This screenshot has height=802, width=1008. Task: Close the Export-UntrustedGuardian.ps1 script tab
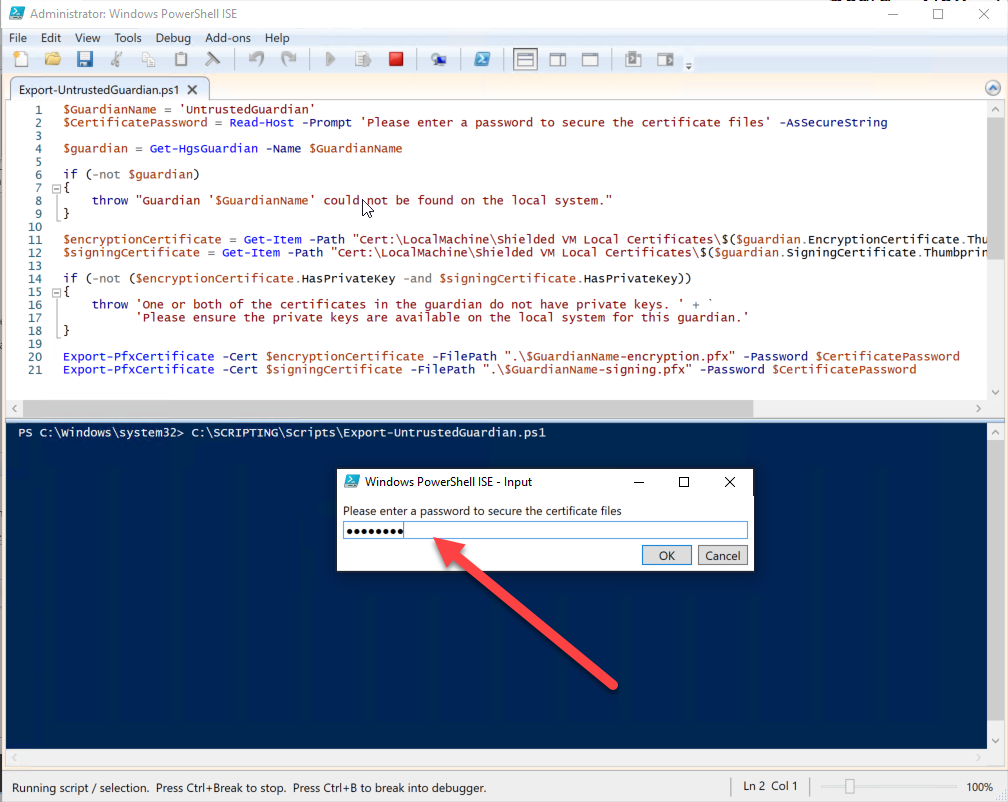pyautogui.click(x=192, y=90)
